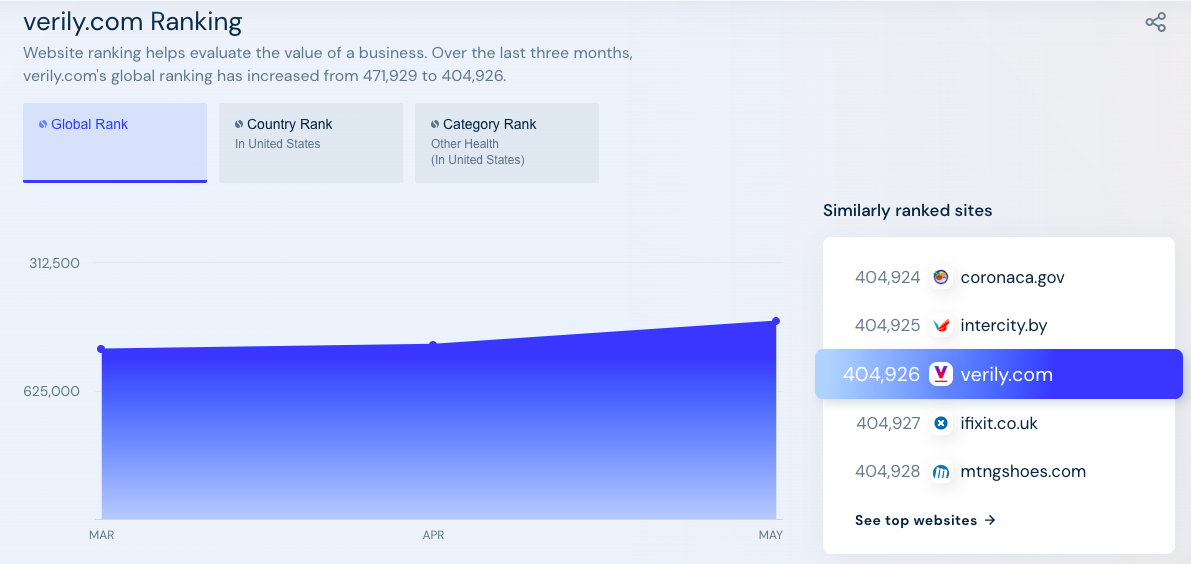Select the Global Rank tab
This screenshot has height=564, width=1191.
[x=114, y=143]
